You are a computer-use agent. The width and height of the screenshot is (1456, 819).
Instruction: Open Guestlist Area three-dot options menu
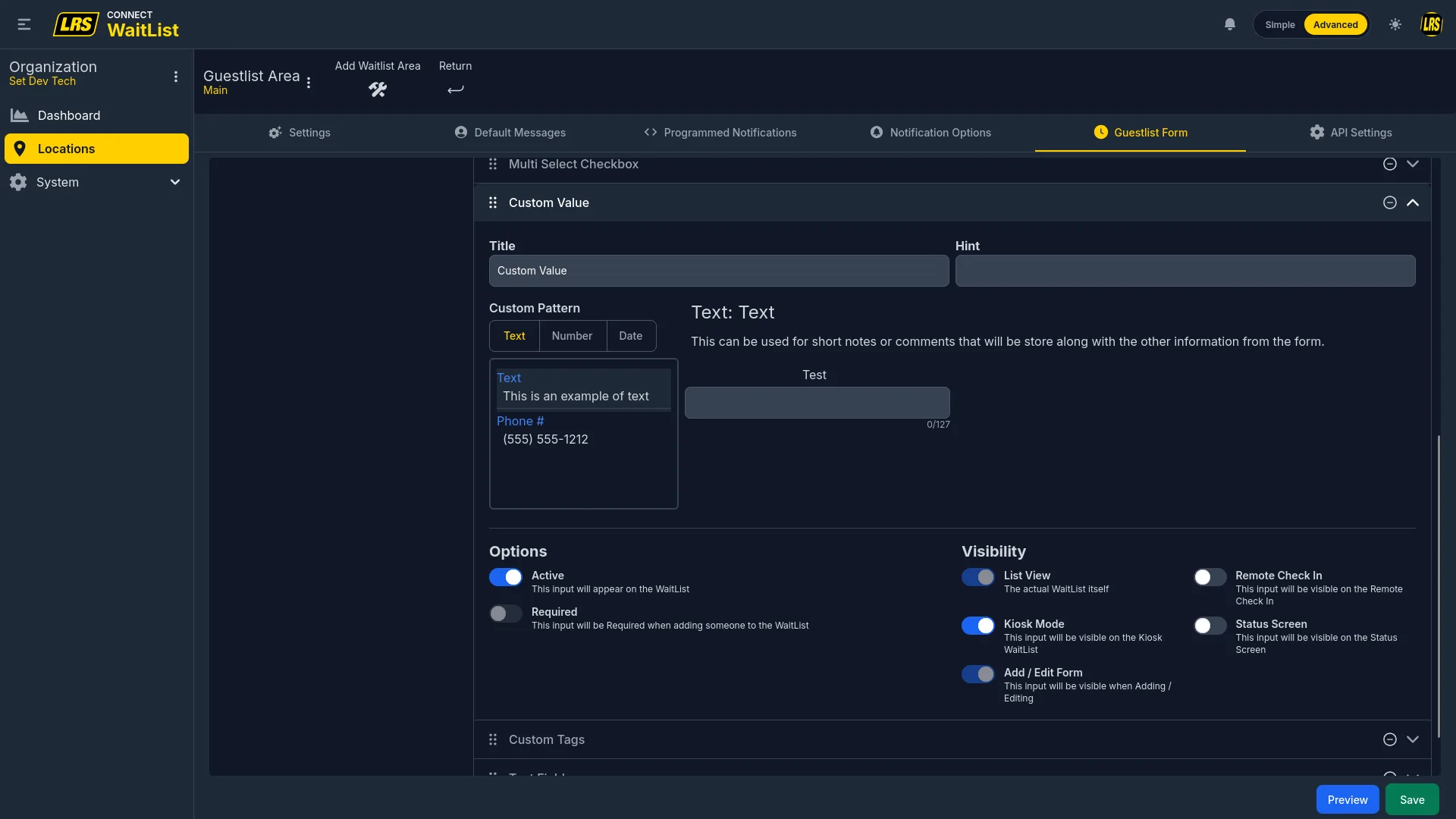pos(309,83)
